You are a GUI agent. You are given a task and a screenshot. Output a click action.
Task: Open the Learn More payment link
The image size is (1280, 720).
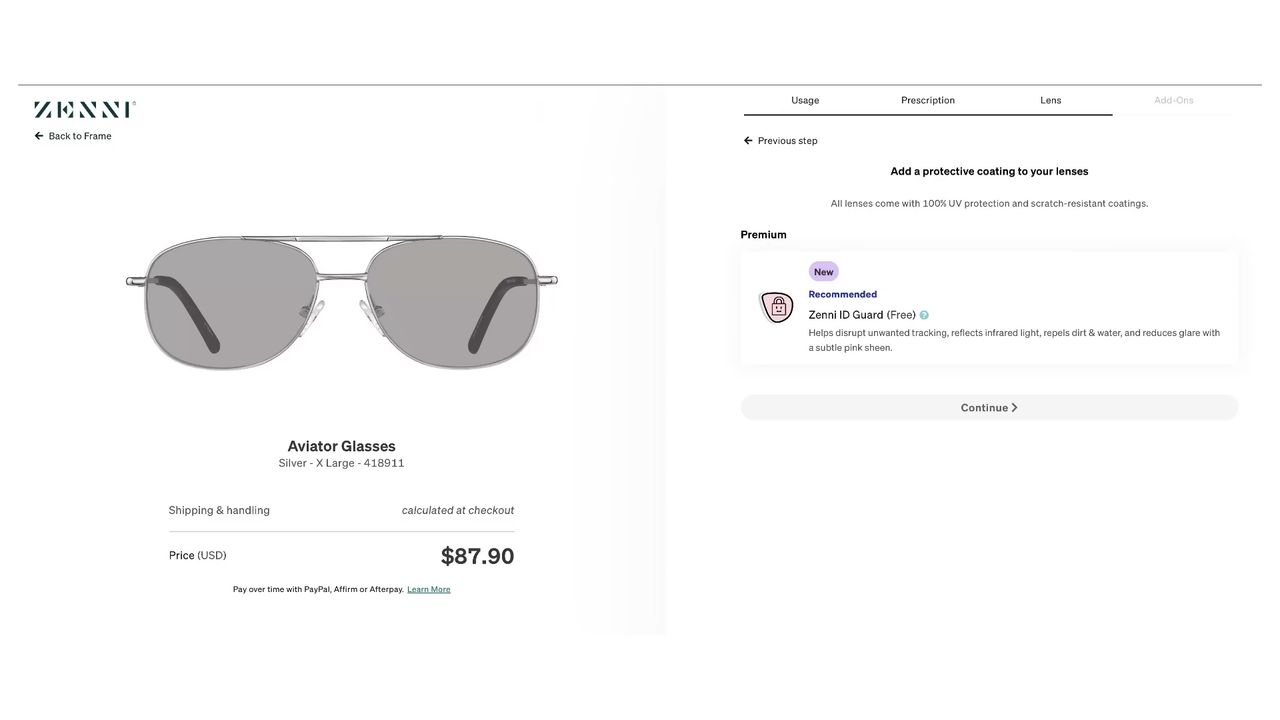pyautogui.click(x=428, y=590)
